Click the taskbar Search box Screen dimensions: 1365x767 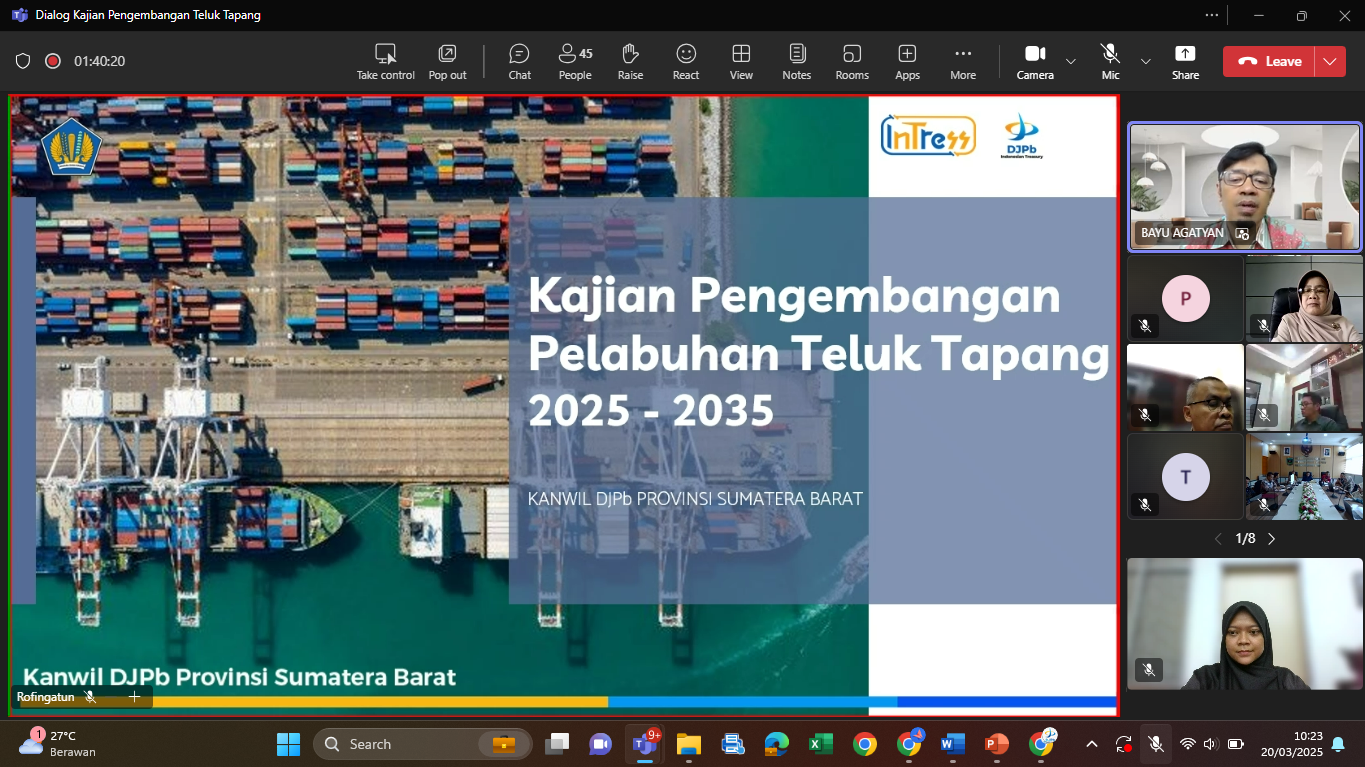(424, 744)
